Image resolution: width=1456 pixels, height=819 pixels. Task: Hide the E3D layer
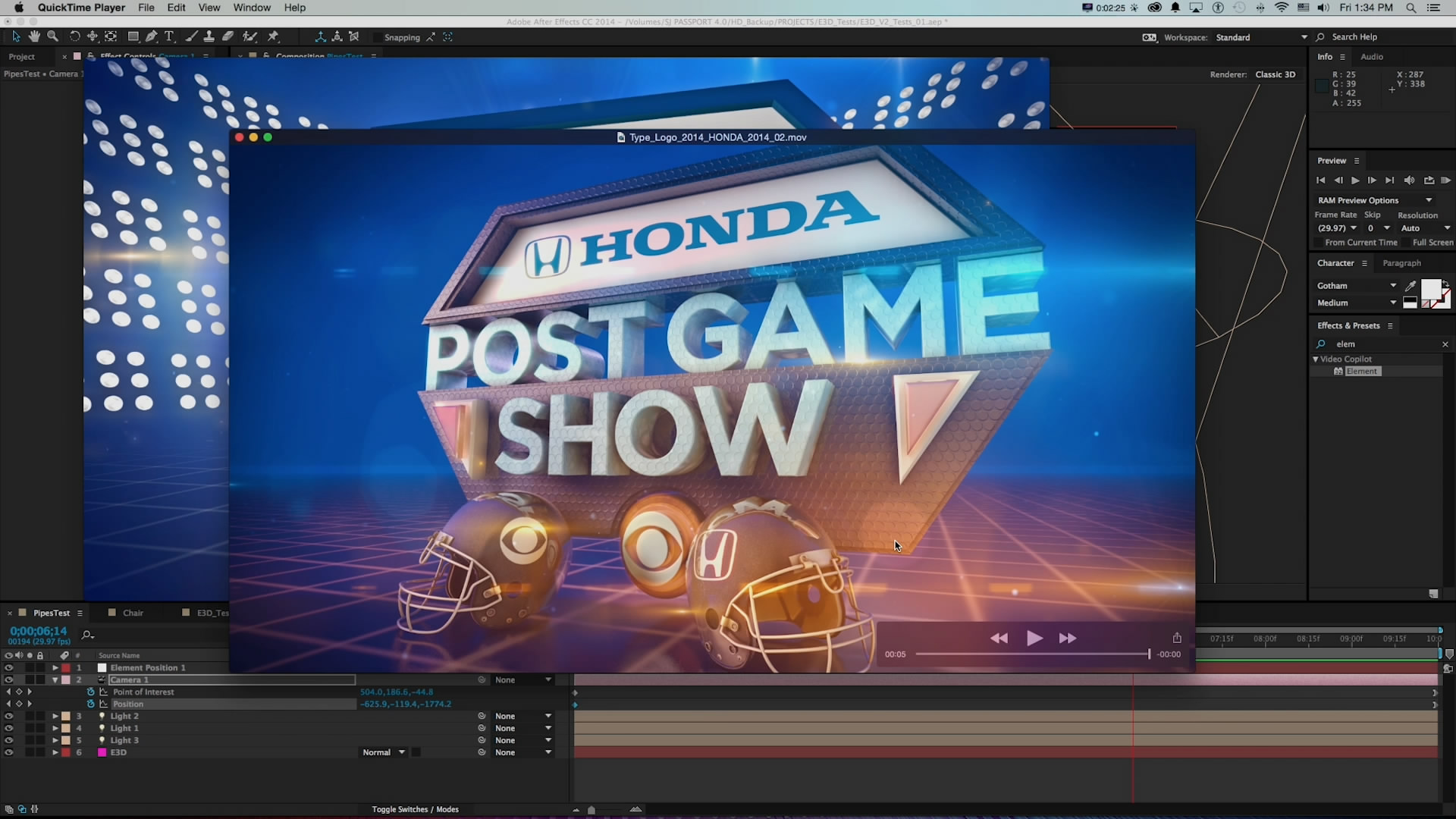tap(8, 752)
